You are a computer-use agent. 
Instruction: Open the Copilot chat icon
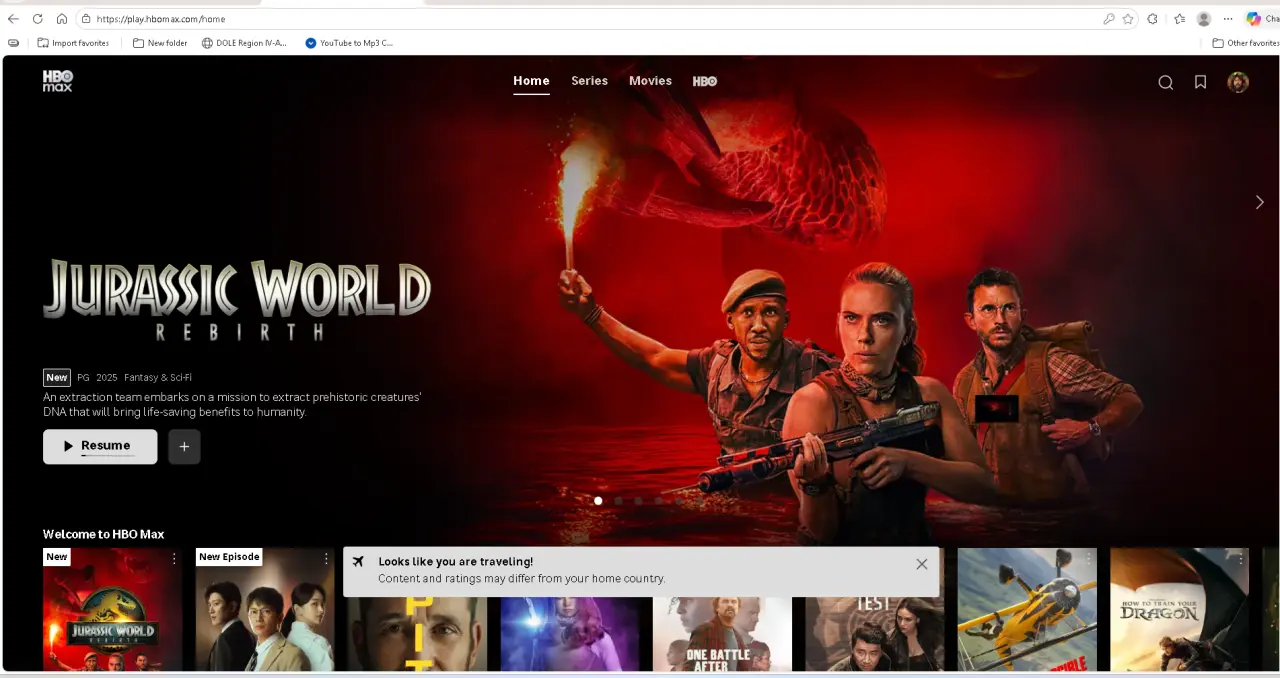click(x=1254, y=19)
